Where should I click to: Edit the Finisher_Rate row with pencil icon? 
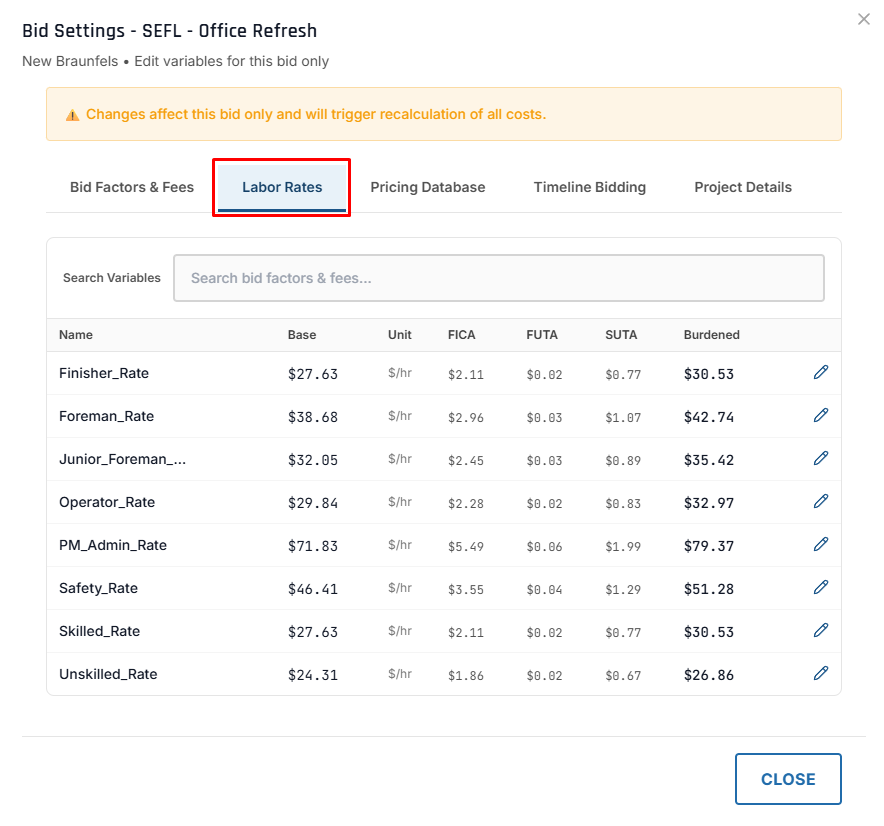click(x=820, y=372)
